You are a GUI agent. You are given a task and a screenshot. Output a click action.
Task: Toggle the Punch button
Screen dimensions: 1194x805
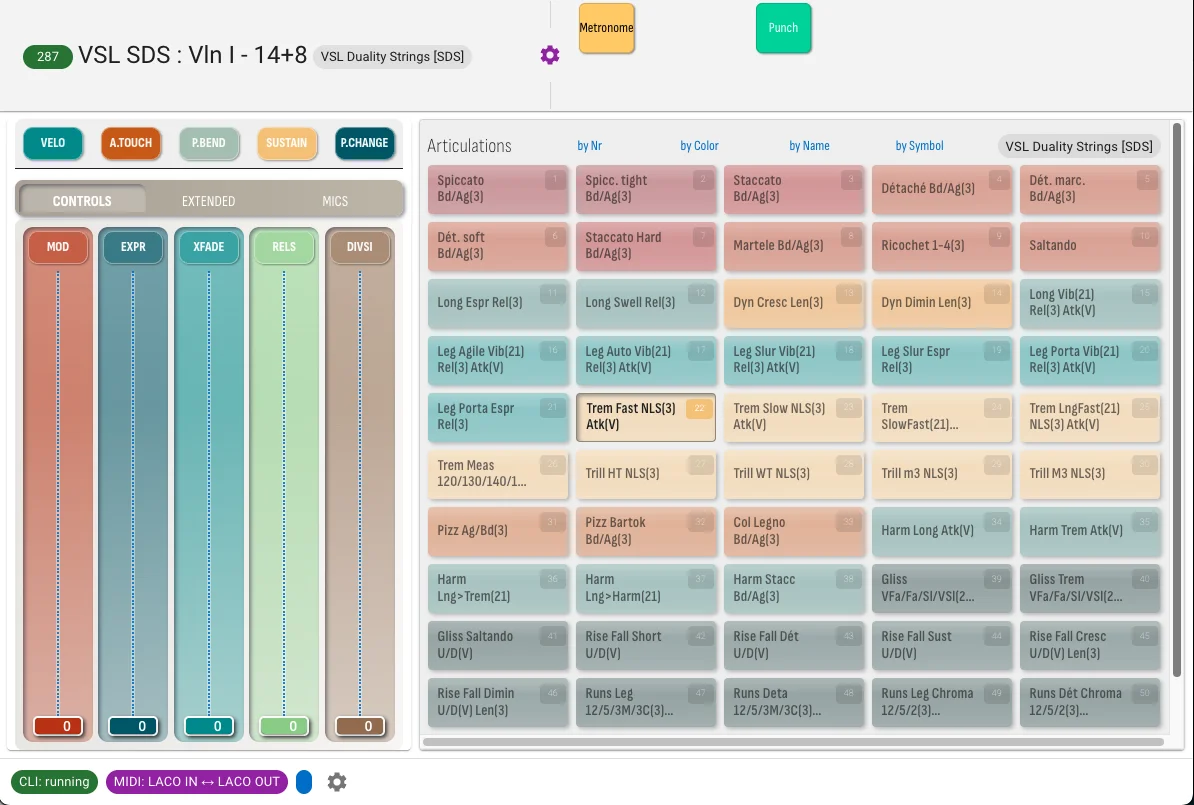coord(783,28)
